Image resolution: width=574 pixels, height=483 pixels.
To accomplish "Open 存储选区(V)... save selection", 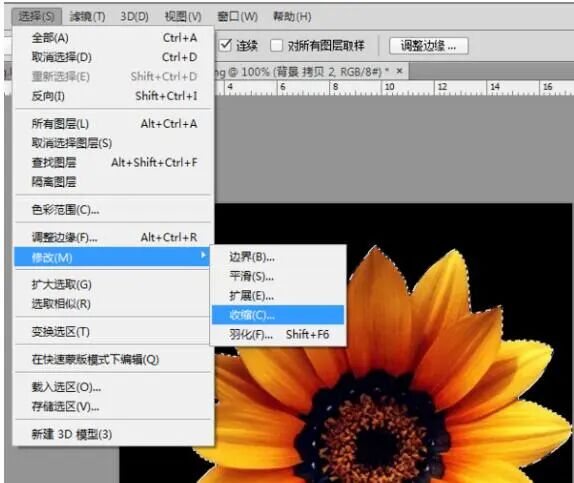I will pyautogui.click(x=114, y=406).
